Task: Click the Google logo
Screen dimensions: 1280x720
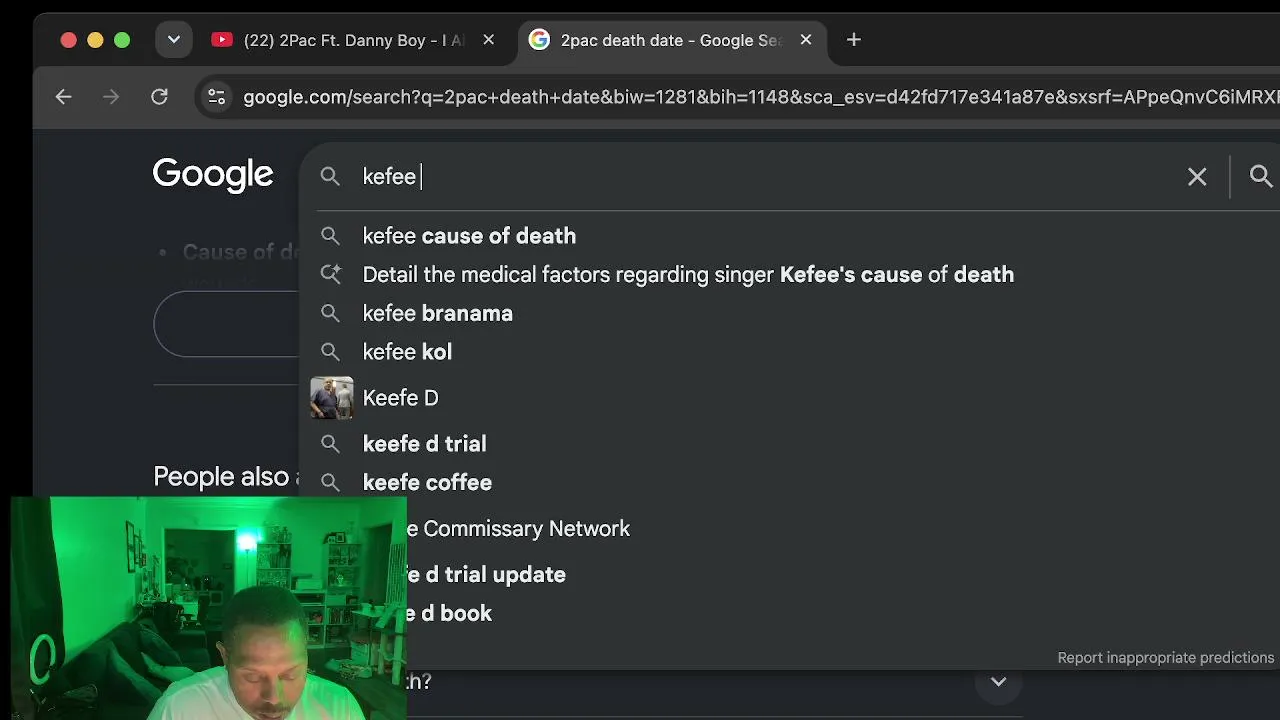Action: [213, 175]
